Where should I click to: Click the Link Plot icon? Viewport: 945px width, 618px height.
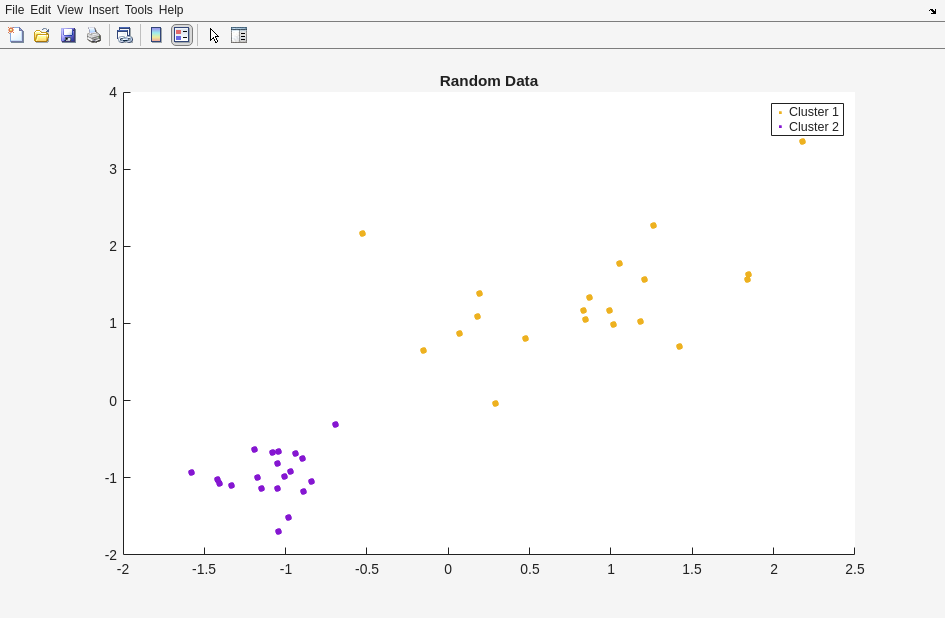tap(124, 35)
